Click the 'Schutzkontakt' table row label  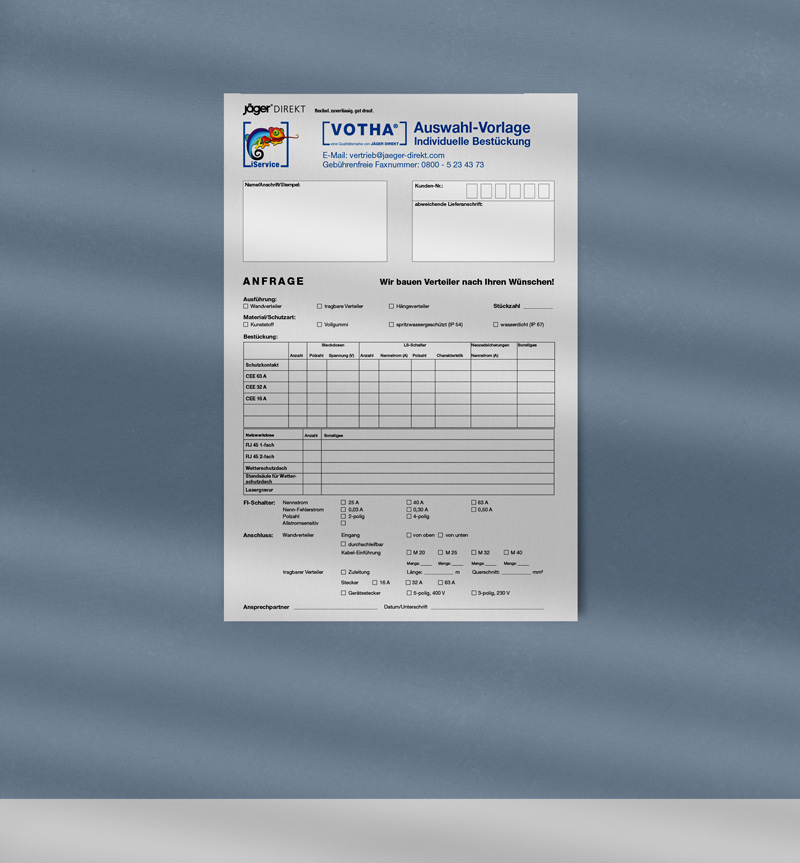(262, 365)
